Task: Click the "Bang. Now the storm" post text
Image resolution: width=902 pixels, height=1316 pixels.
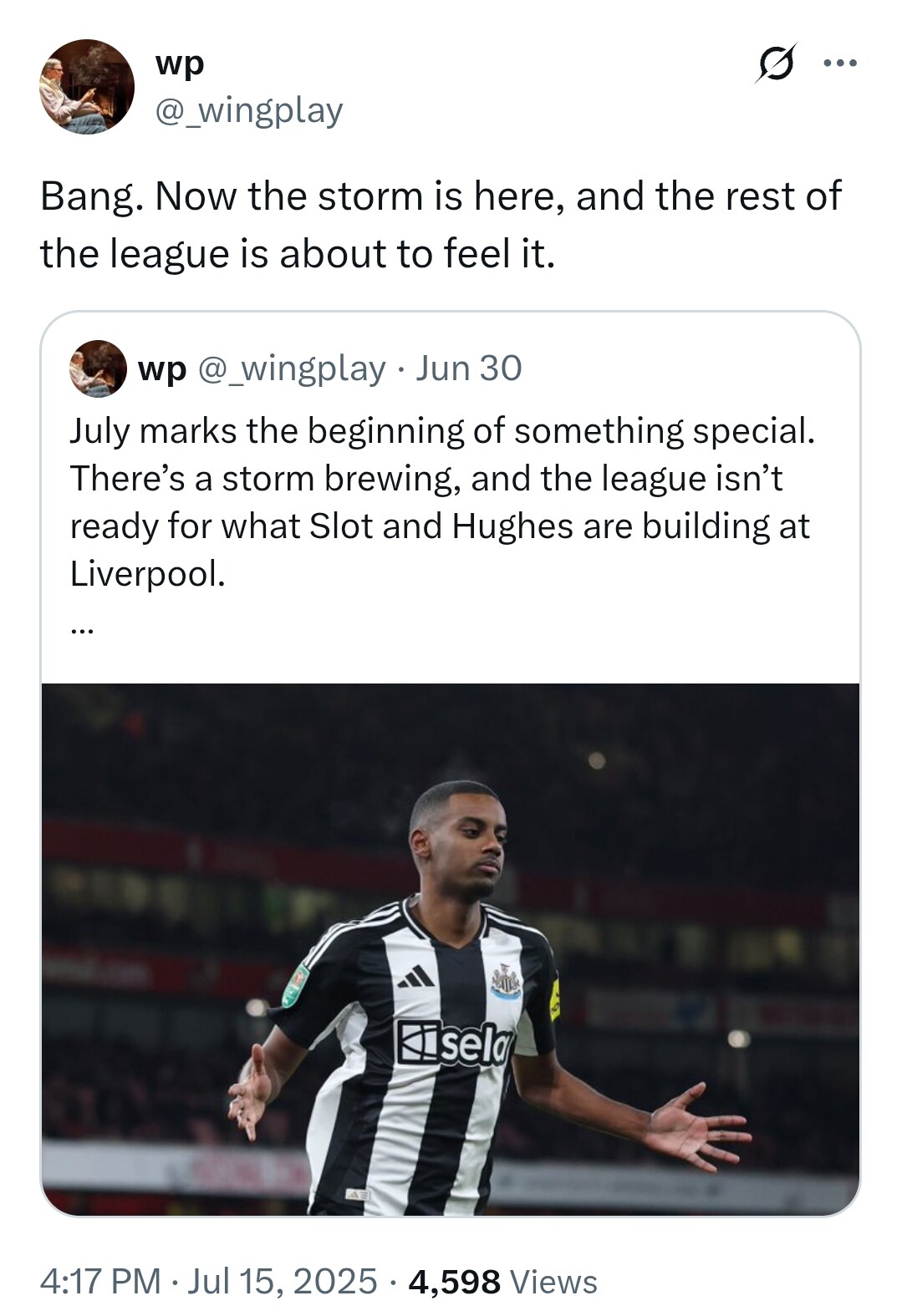Action: (x=441, y=225)
